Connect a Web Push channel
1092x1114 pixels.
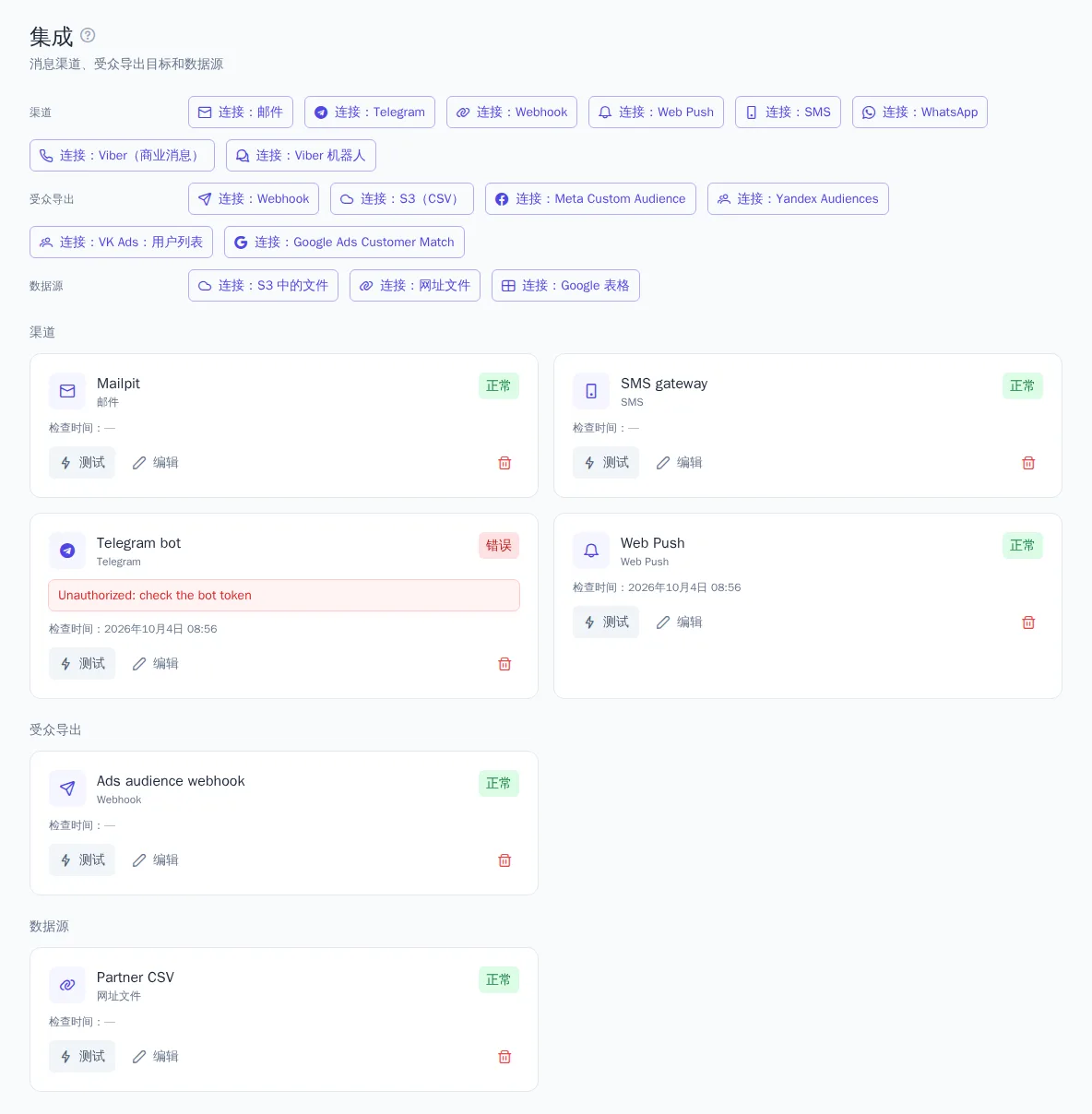pos(656,113)
